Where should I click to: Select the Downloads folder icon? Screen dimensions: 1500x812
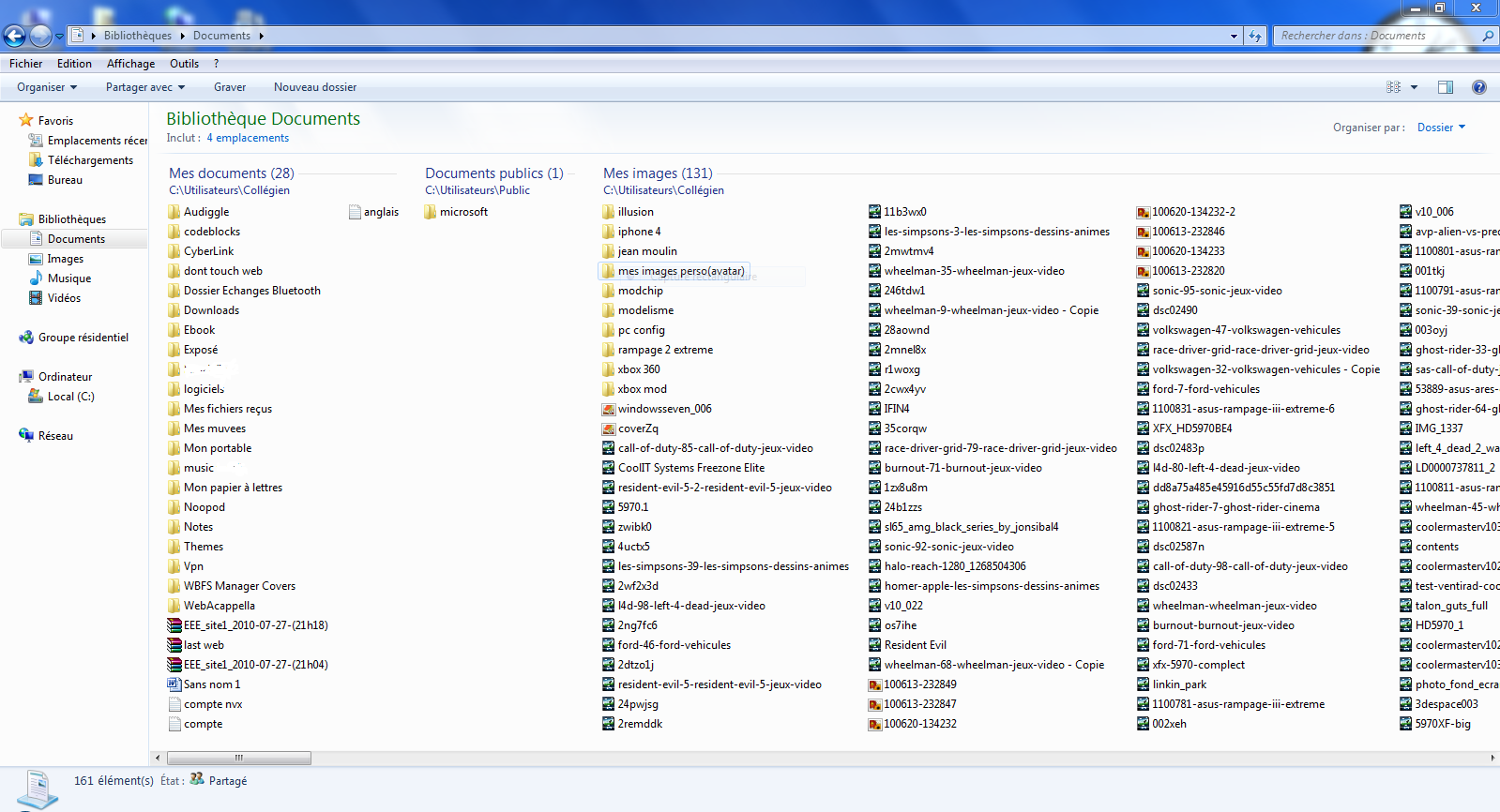tap(174, 310)
